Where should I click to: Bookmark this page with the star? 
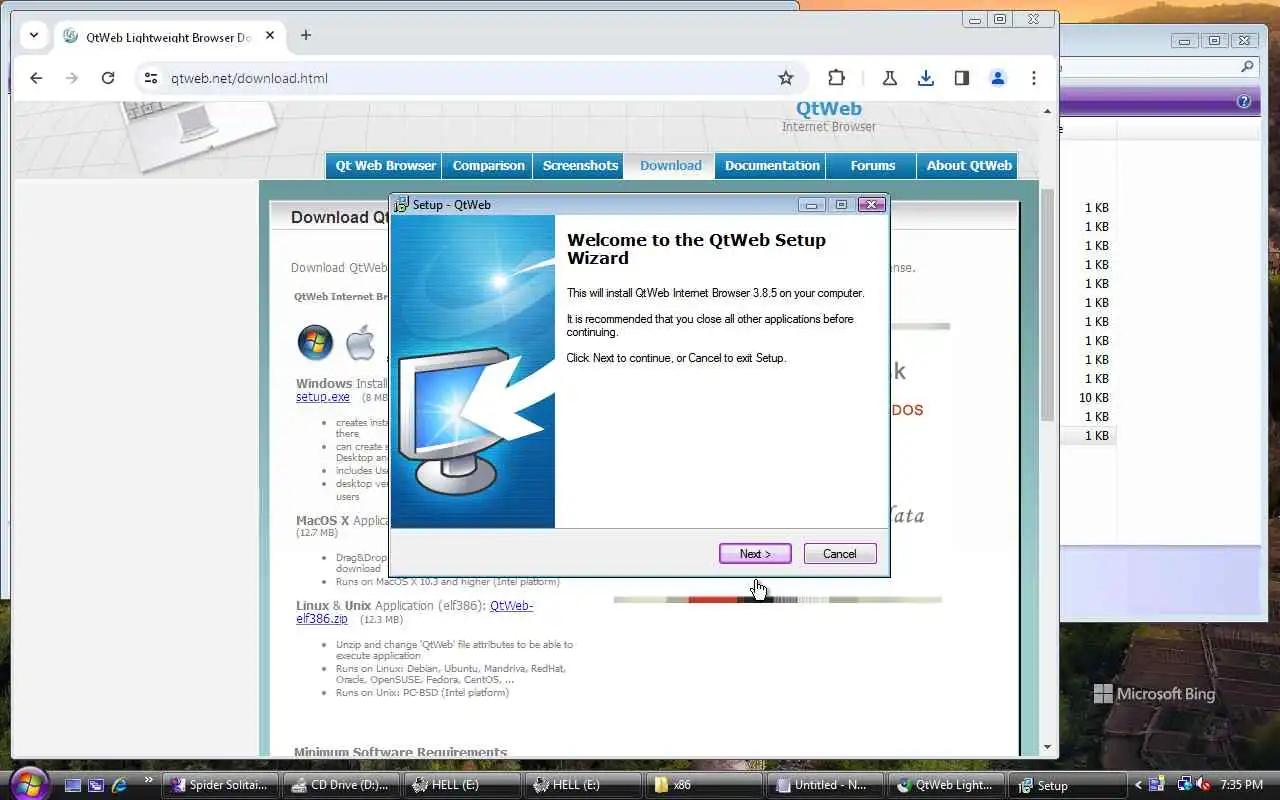[x=786, y=78]
